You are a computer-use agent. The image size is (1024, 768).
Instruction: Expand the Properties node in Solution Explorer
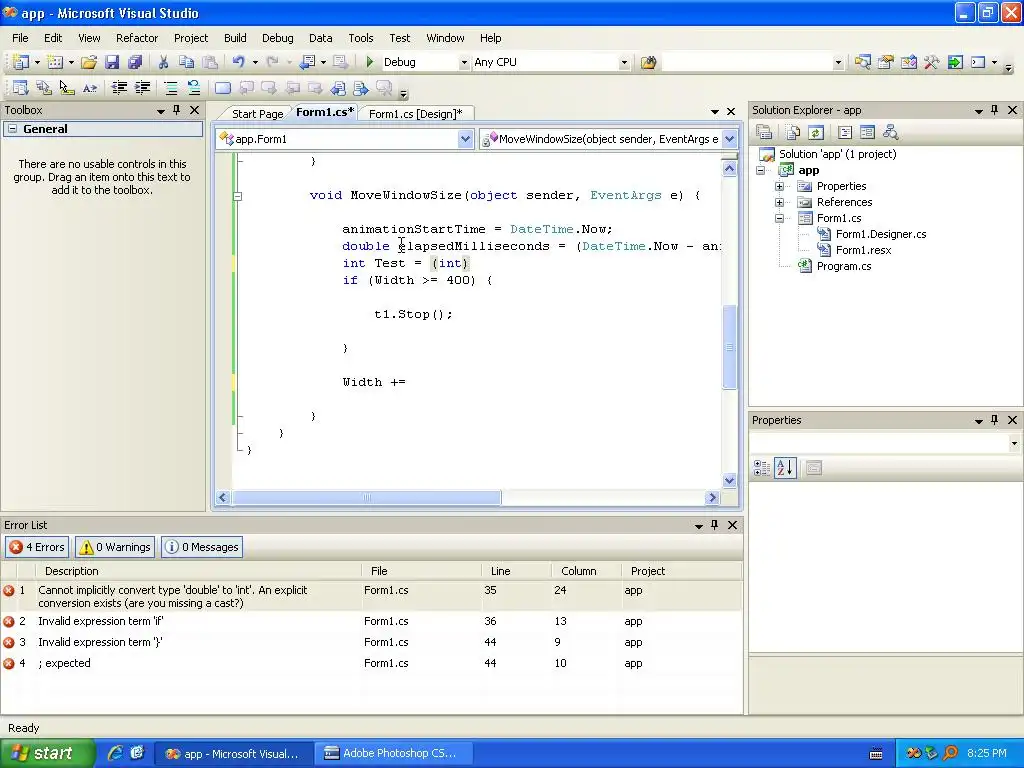(779, 186)
